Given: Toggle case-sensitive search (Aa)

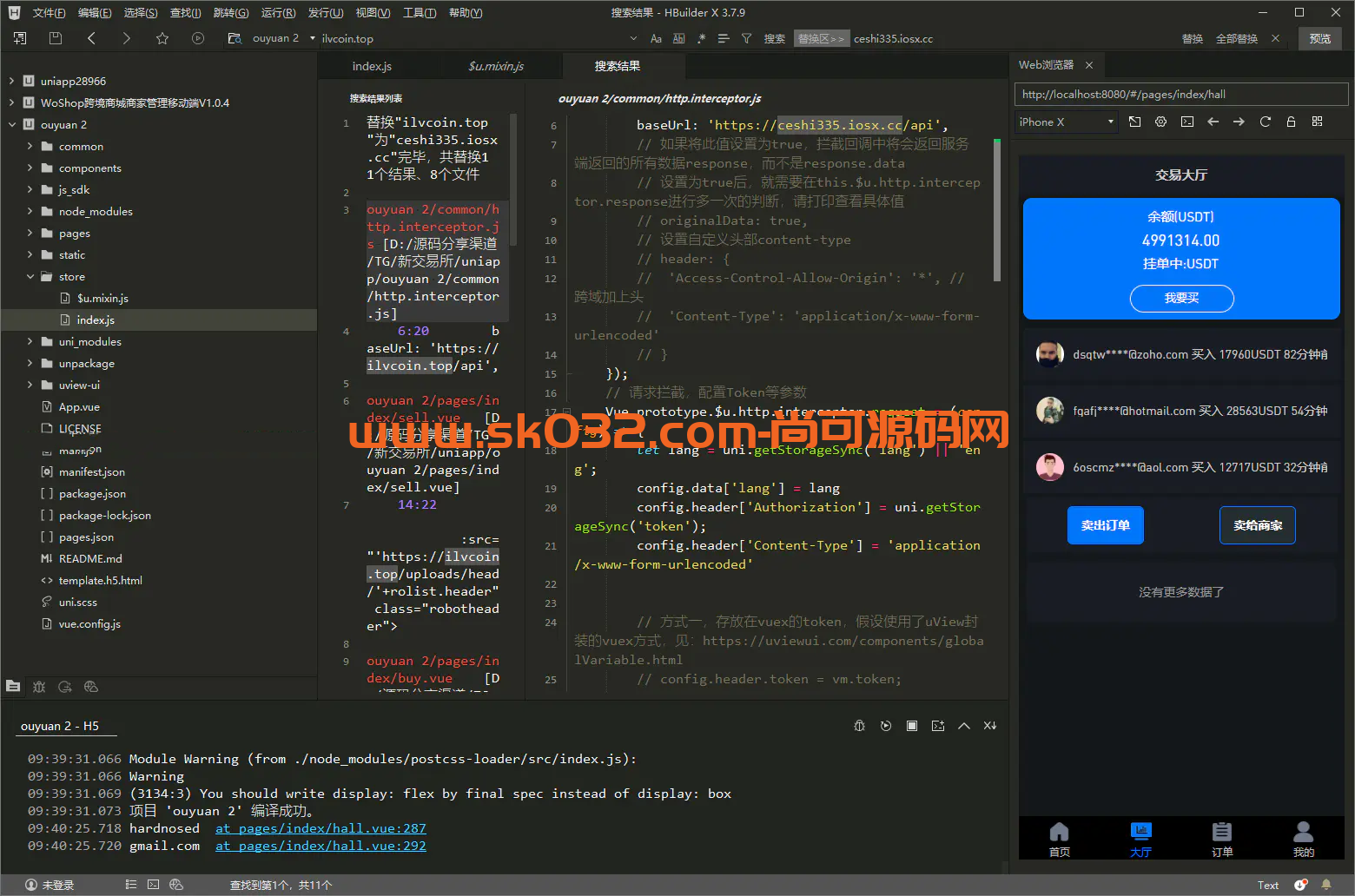Looking at the screenshot, I should 656,38.
